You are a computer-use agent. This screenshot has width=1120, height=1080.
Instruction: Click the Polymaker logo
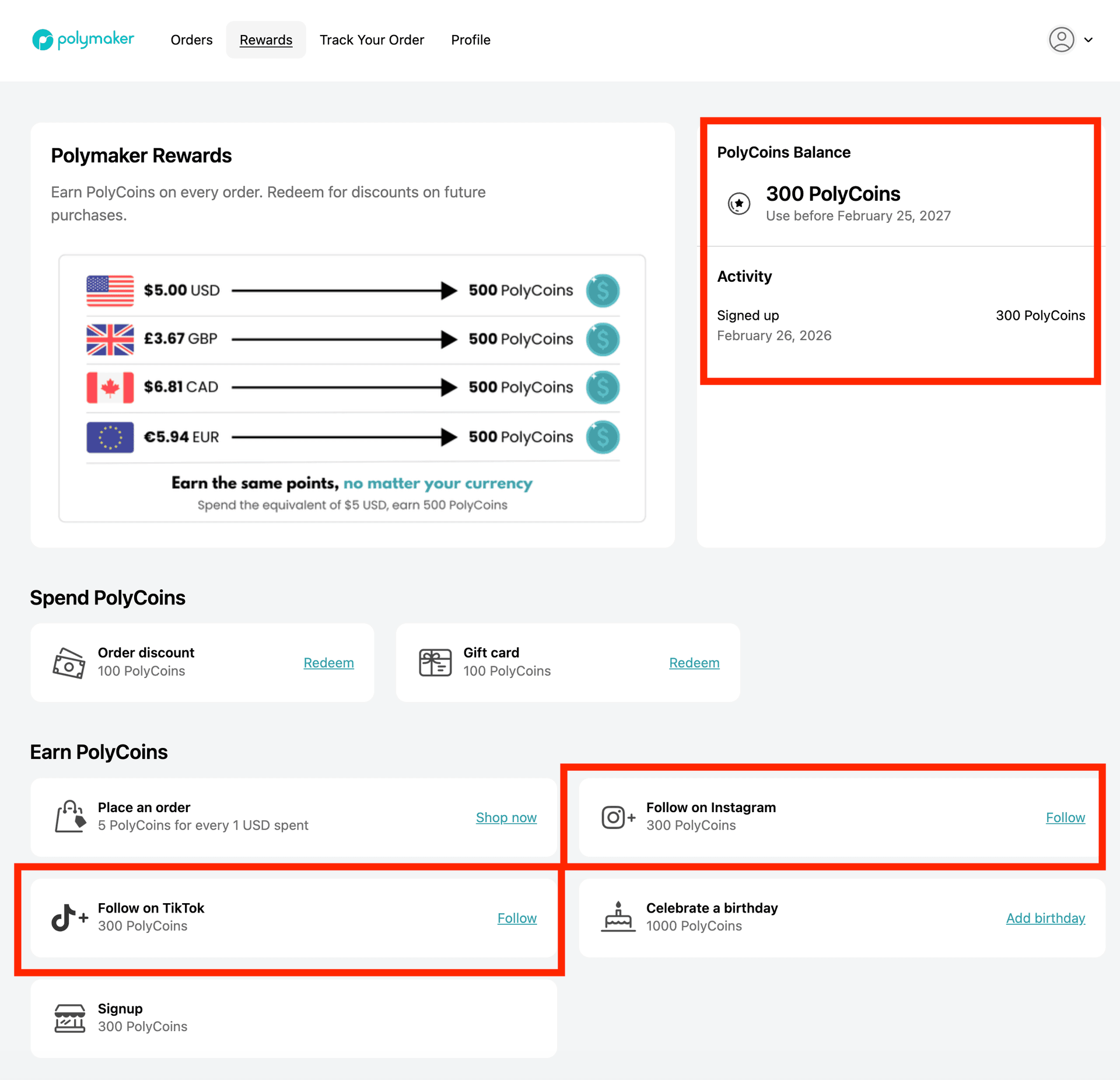pyautogui.click(x=83, y=40)
